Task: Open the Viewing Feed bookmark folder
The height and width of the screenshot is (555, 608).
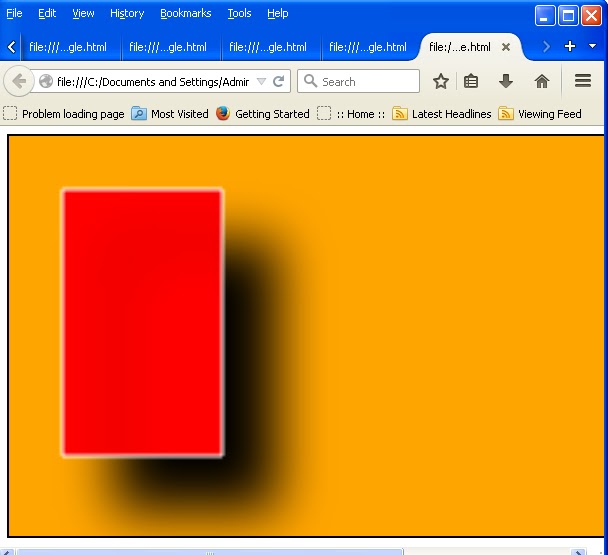Action: pyautogui.click(x=540, y=114)
